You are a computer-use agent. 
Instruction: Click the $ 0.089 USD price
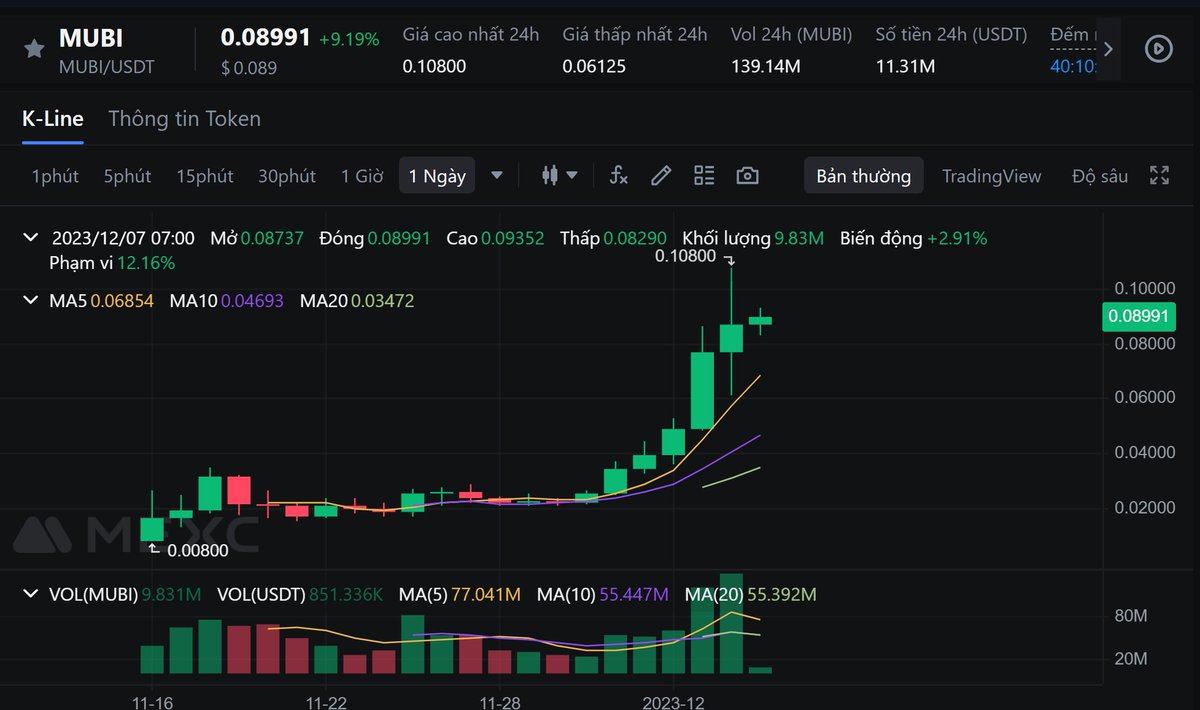pyautogui.click(x=249, y=68)
